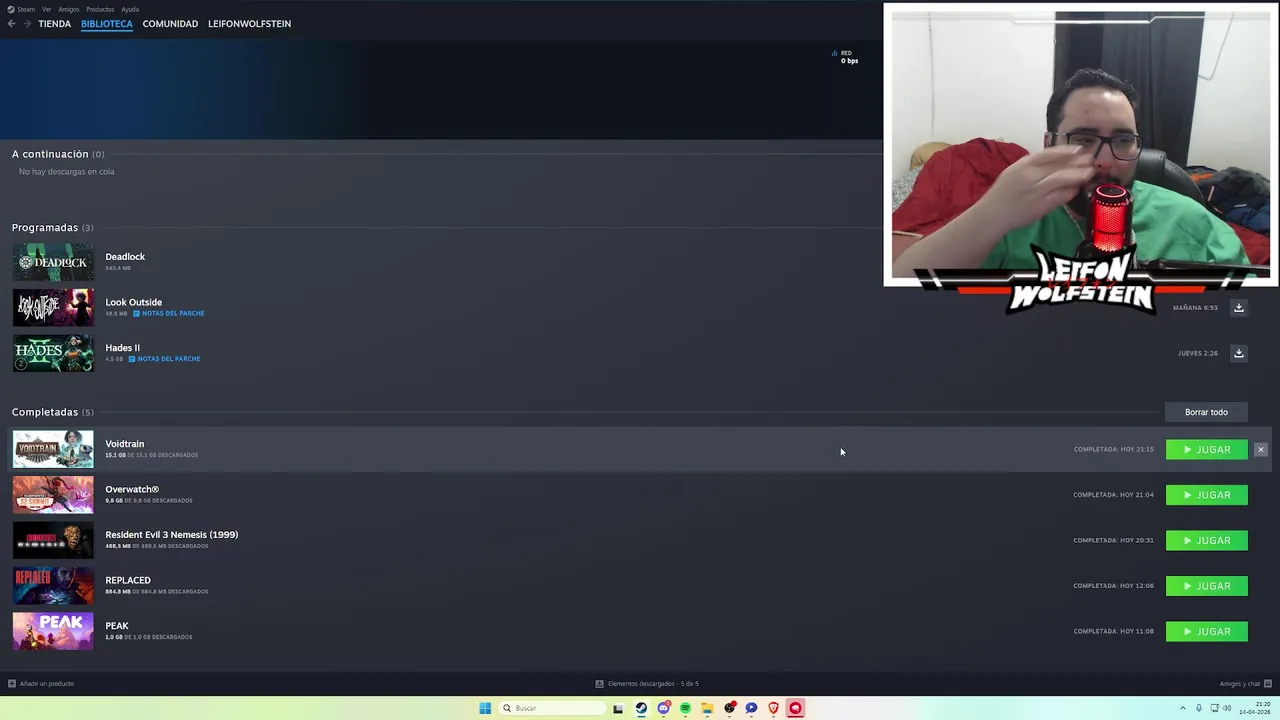
Task: Click the REPLACED title text
Action: tap(128, 581)
